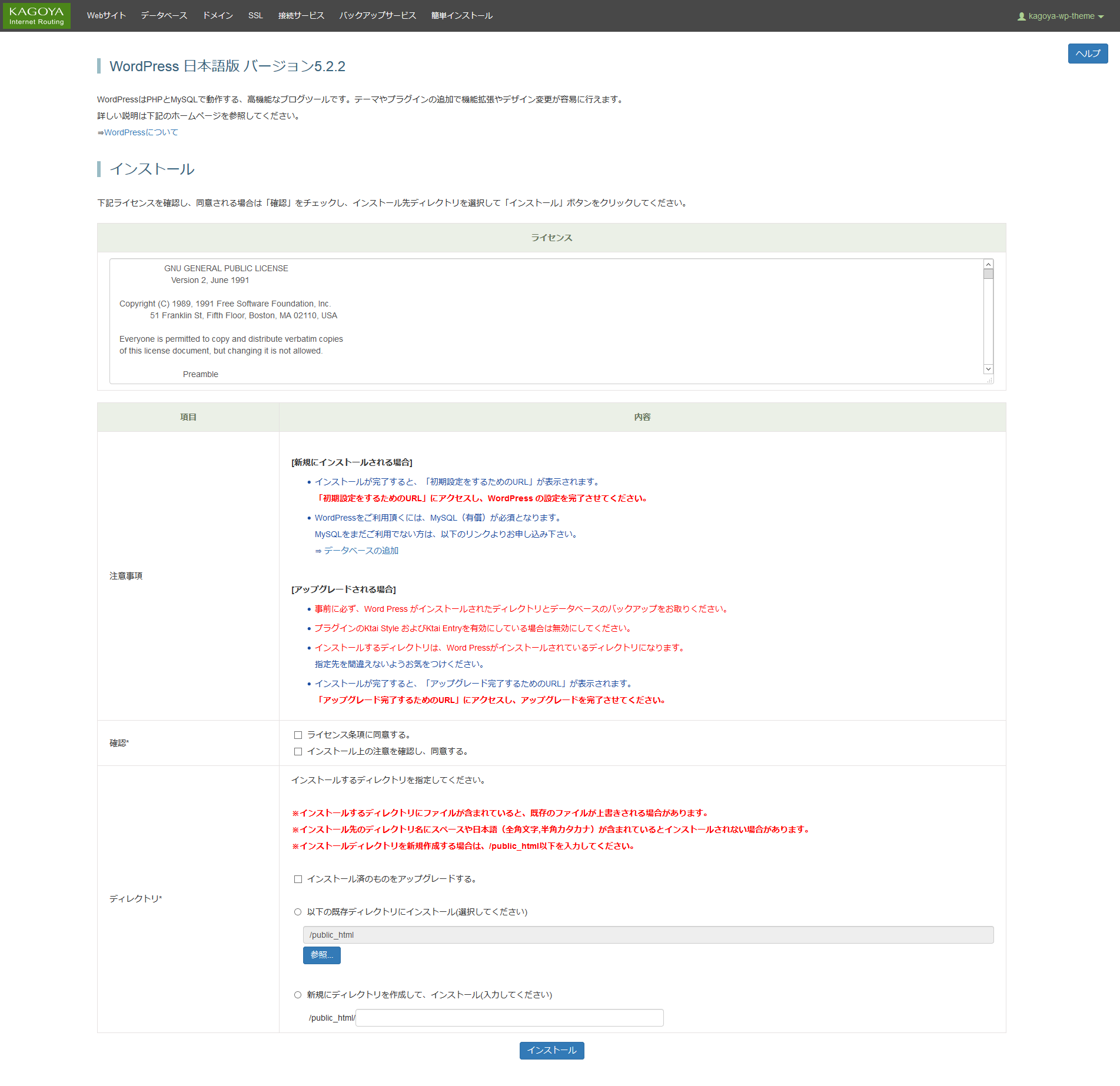The width and height of the screenshot is (1120, 1086).
Task: Open the 簡単インストール menu
Action: [x=462, y=15]
